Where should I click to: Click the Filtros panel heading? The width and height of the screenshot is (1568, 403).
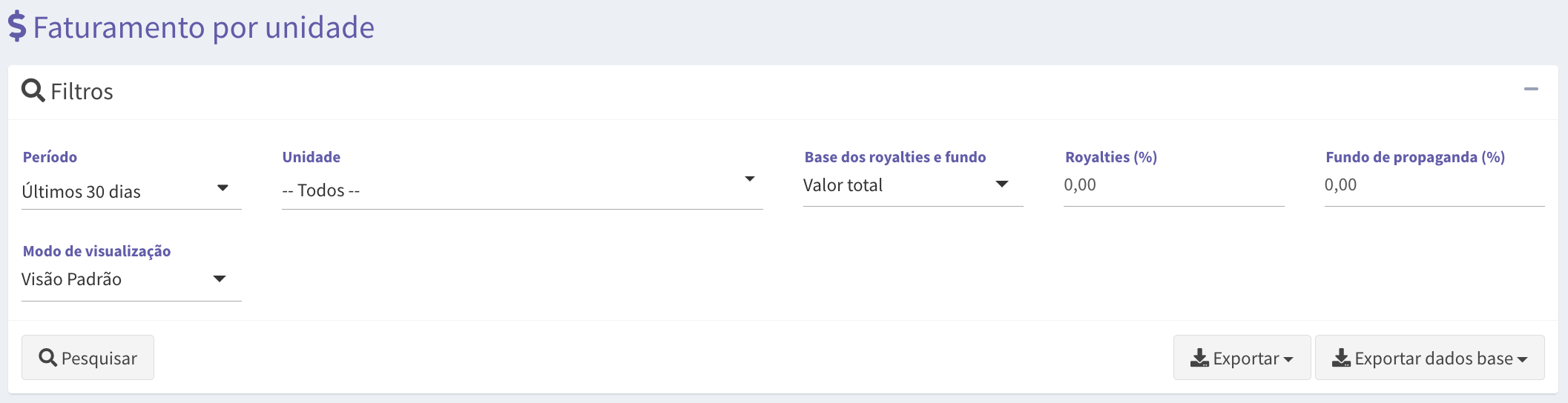(x=82, y=91)
